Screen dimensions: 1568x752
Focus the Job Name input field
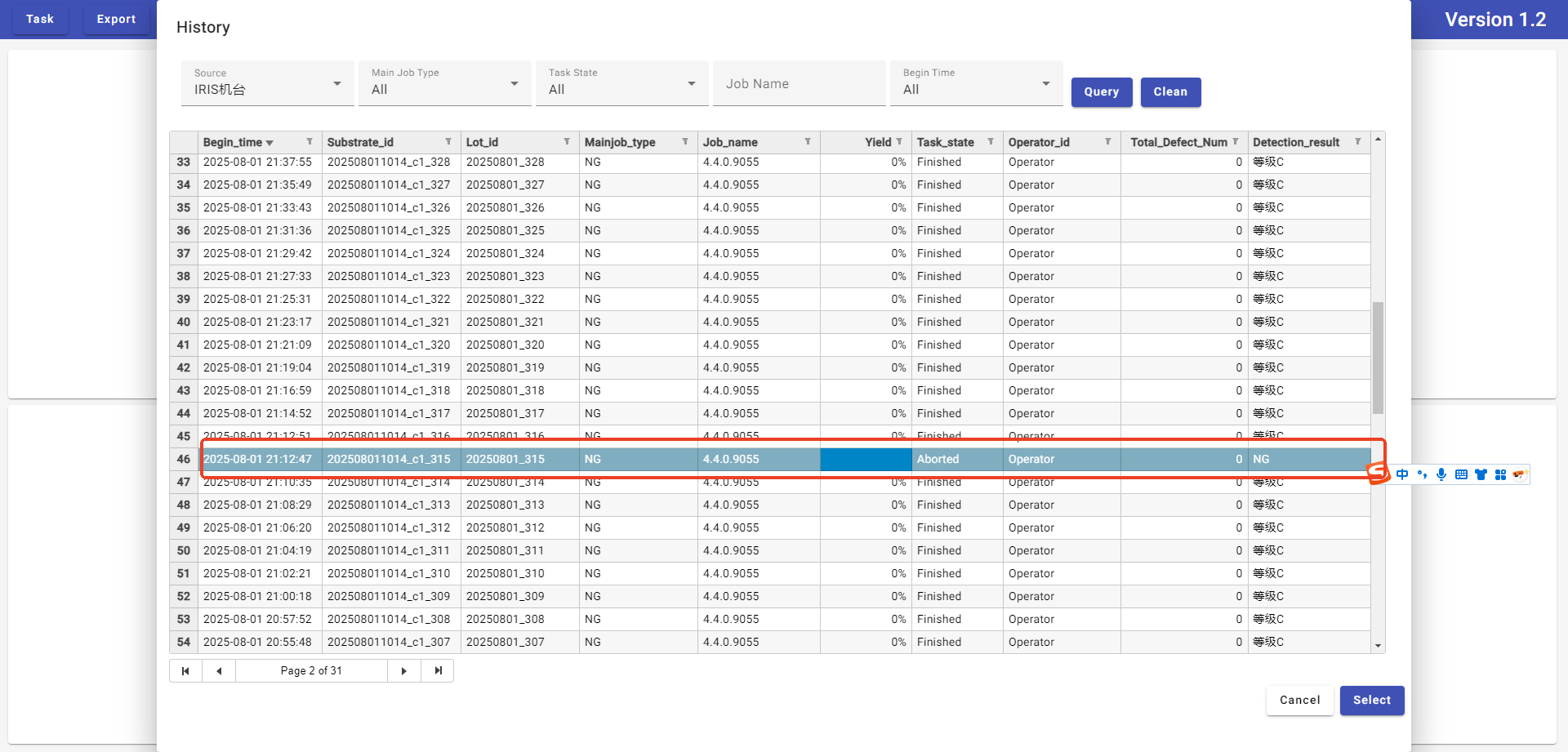coord(799,84)
